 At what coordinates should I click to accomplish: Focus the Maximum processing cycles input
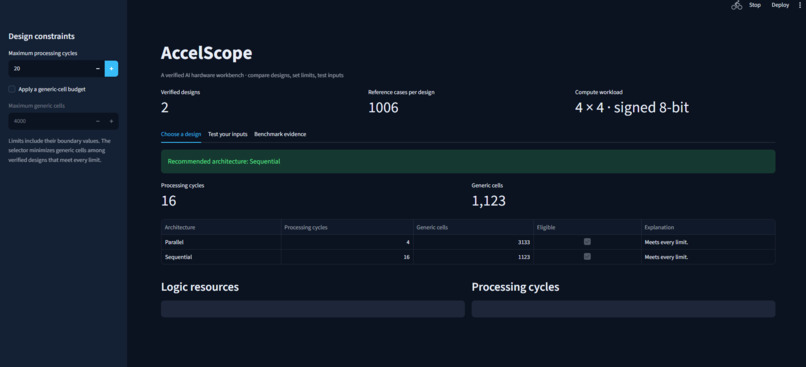50,68
